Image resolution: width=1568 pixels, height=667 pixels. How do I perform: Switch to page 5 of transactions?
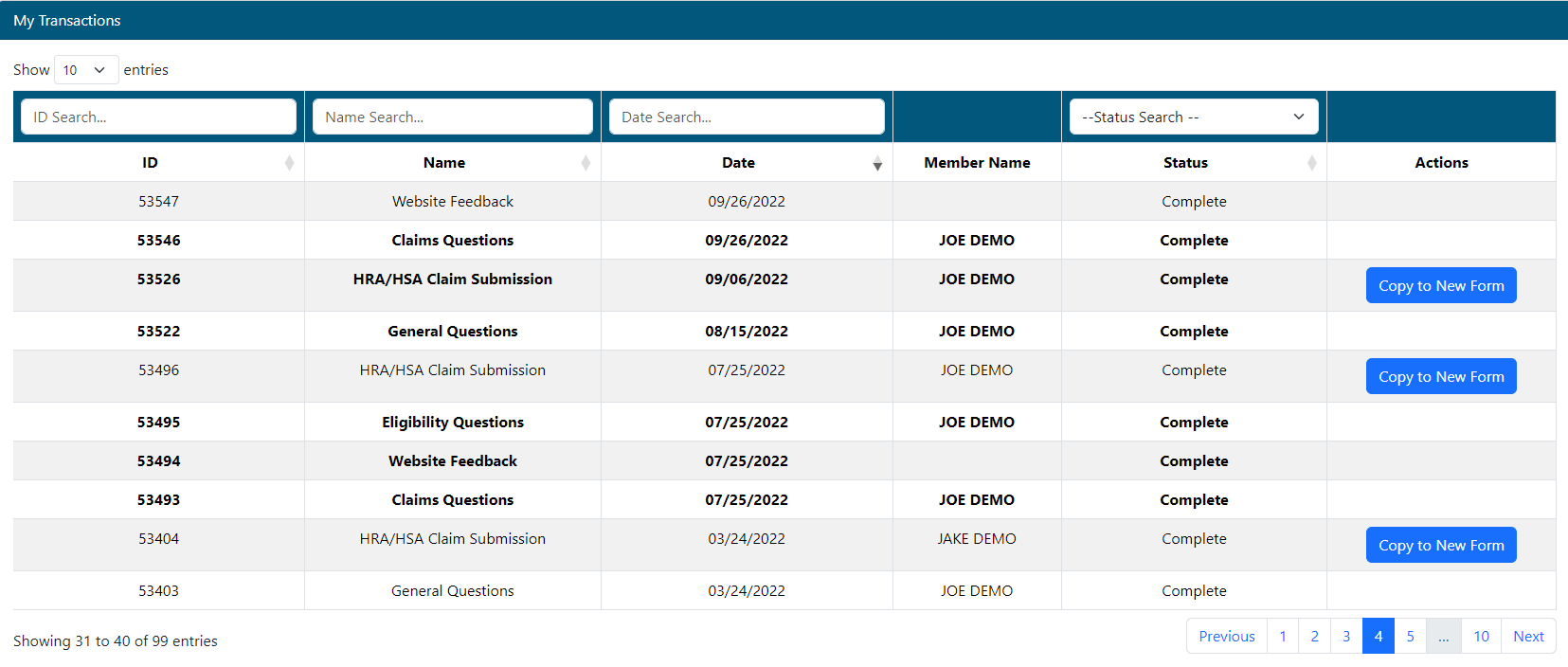(x=1410, y=637)
